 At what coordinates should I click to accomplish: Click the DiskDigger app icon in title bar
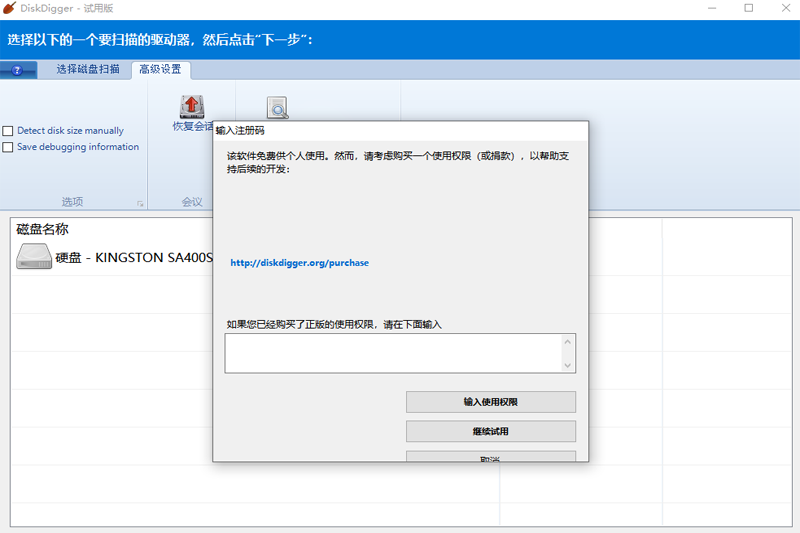coord(10,8)
